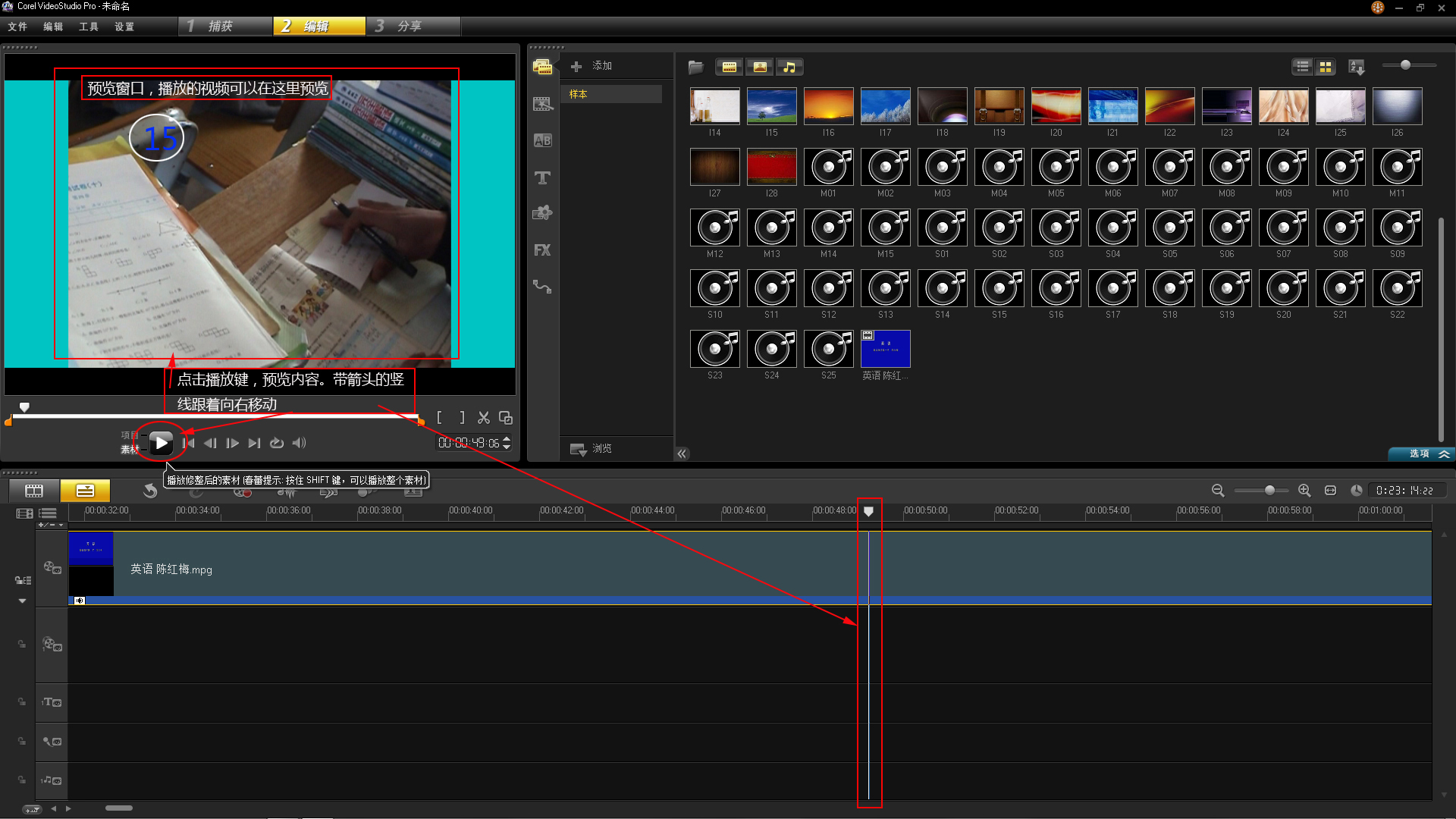Select the Title (T) library icon
1456x819 pixels.
point(542,177)
